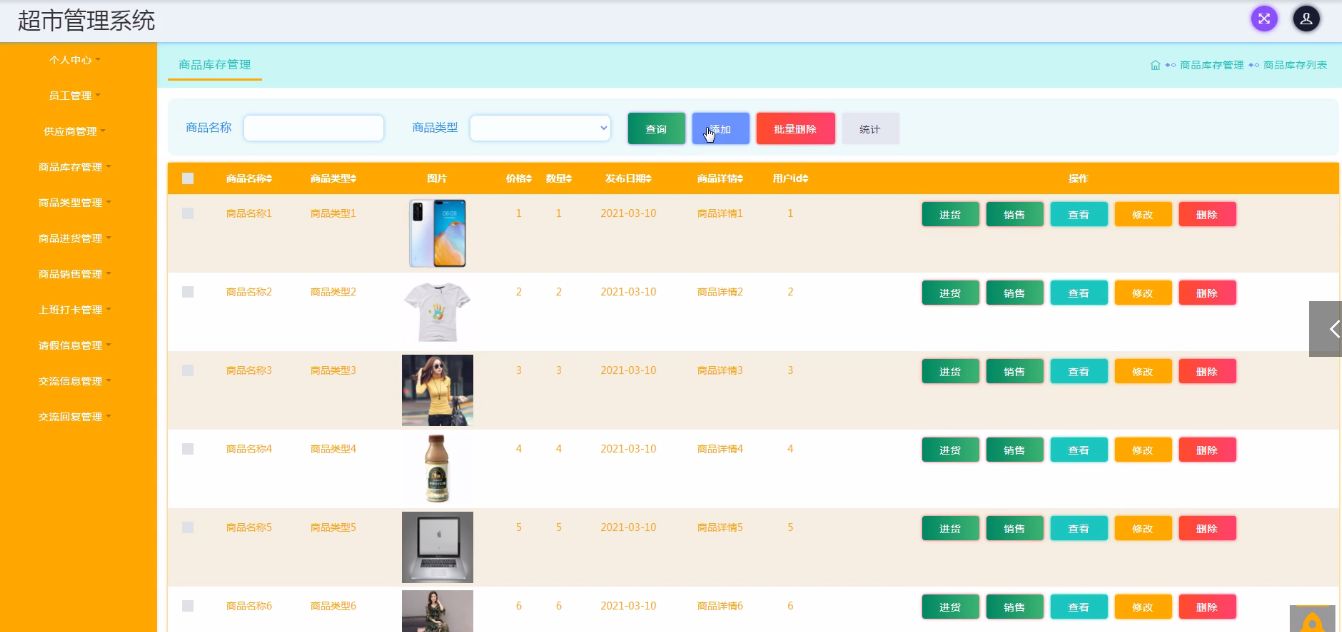Screen dimensions: 1342x632
Task: Check the row for 商品名称3
Action: tap(188, 370)
